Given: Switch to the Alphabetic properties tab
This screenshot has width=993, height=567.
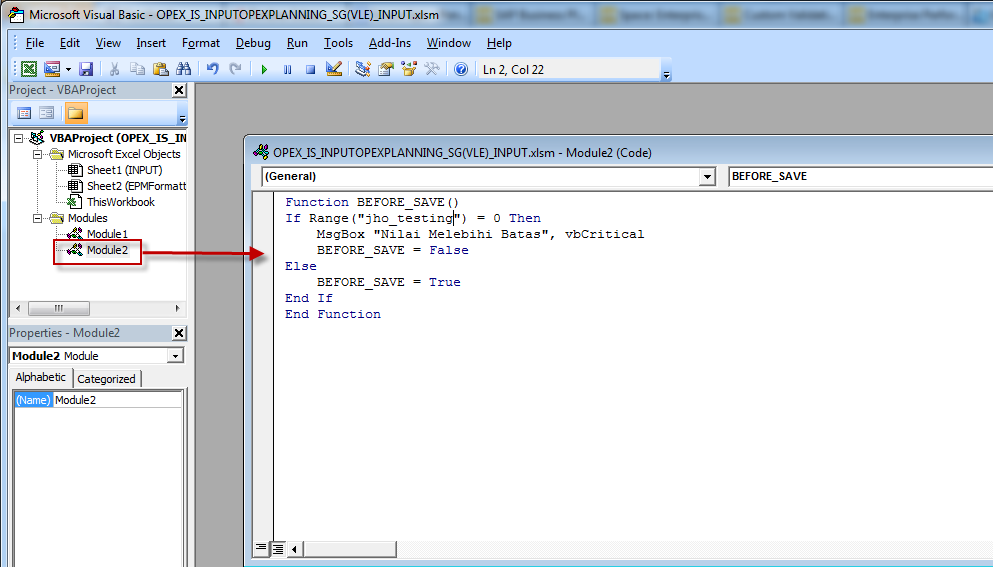Looking at the screenshot, I should click(41, 377).
